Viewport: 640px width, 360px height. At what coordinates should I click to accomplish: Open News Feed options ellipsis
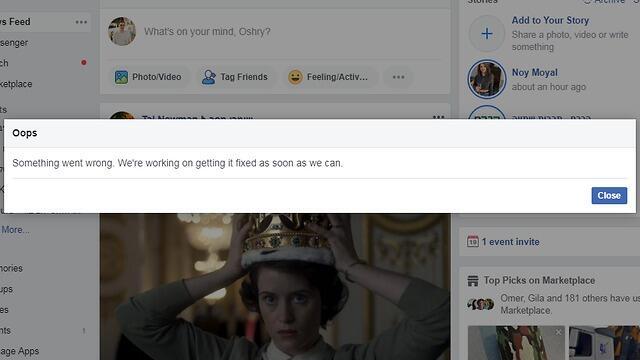(81, 22)
